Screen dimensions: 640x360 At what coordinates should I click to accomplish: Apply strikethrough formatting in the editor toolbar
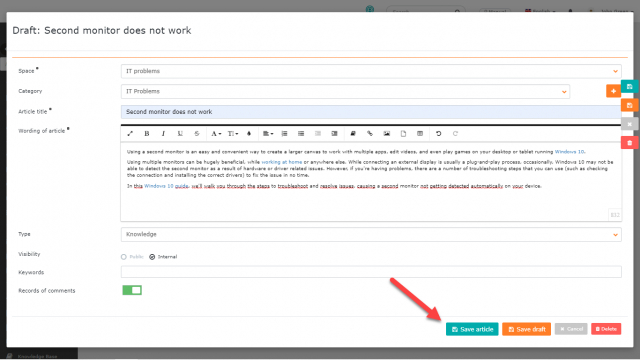pos(197,133)
